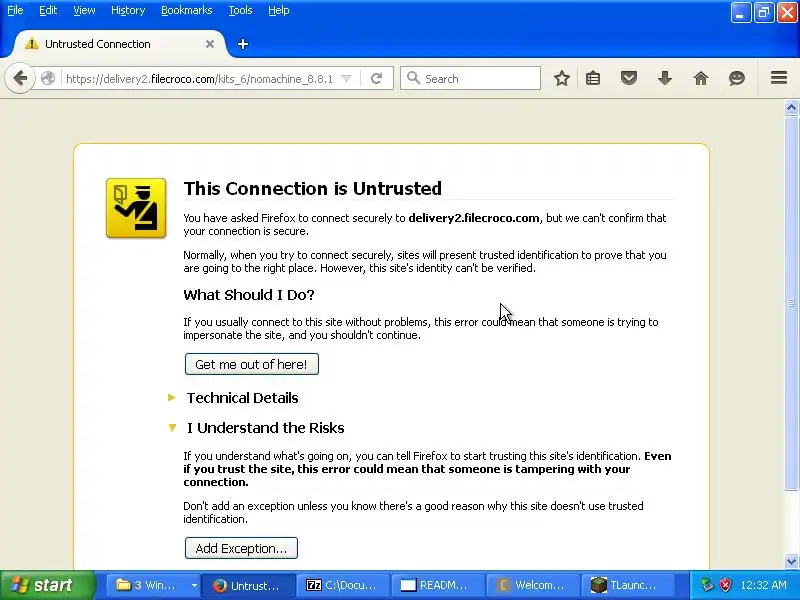The image size is (800, 600).
Task: Click the red security shield tray icon
Action: click(725, 585)
